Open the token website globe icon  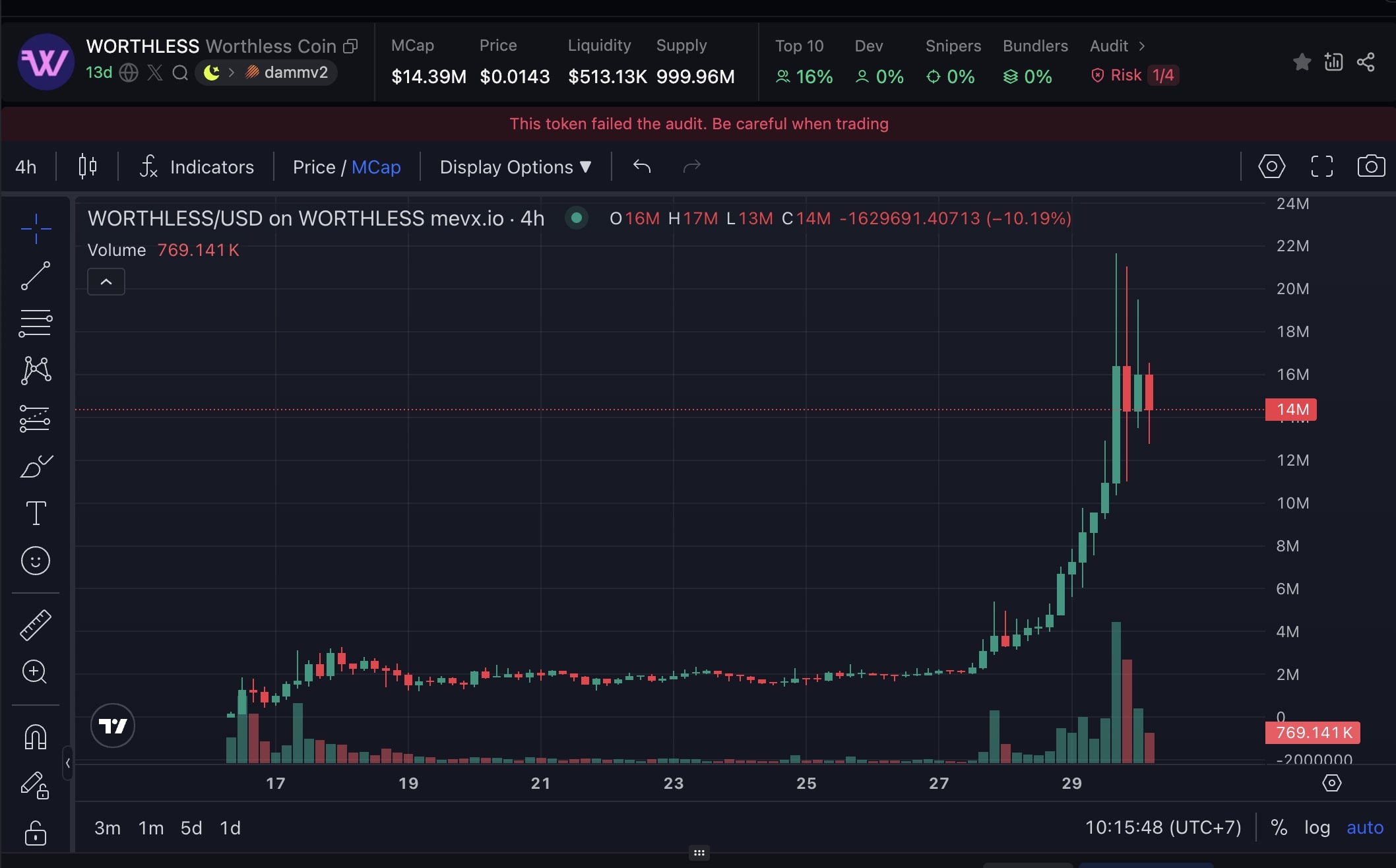click(129, 73)
